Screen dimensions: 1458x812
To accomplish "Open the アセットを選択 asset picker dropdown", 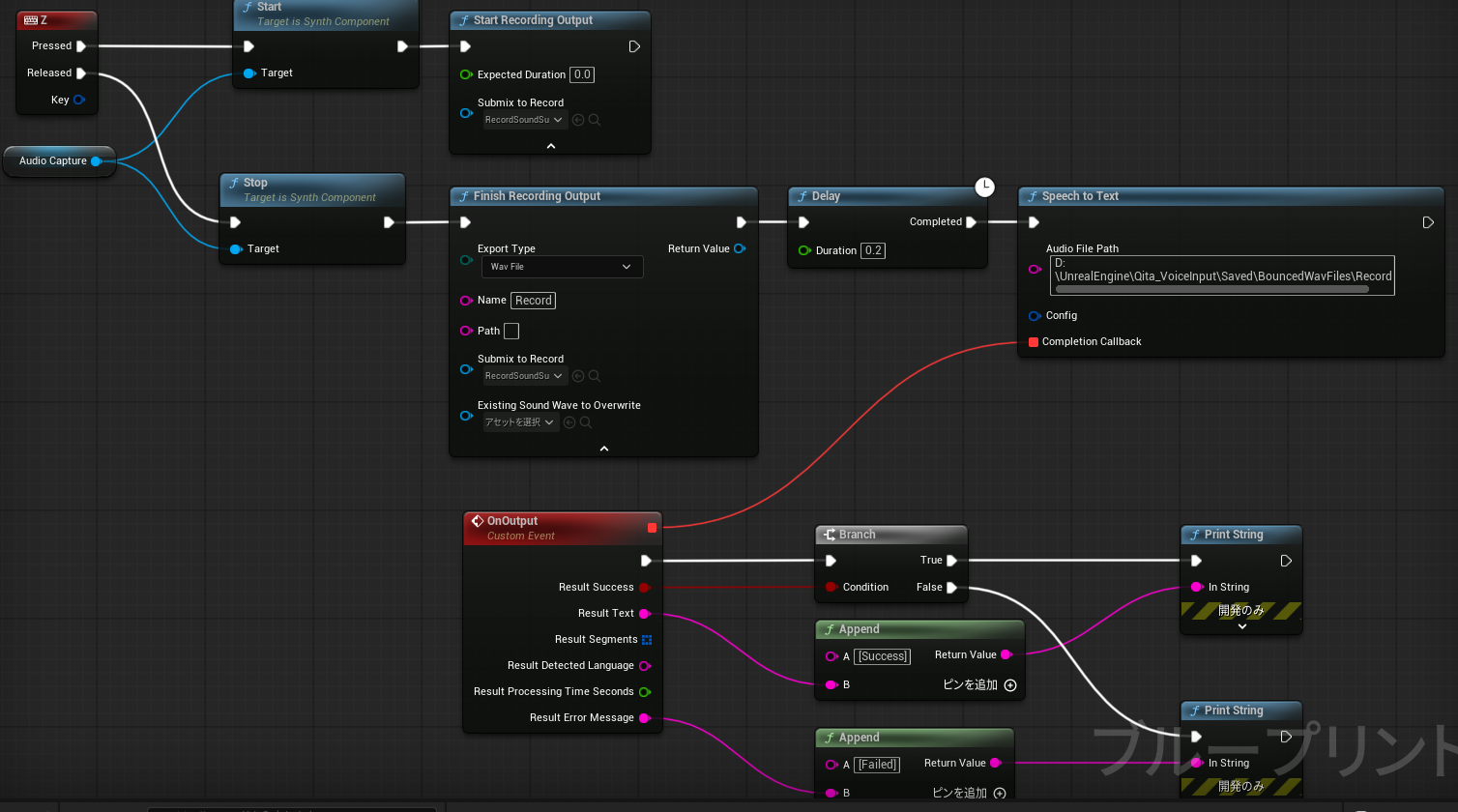I will 519,421.
